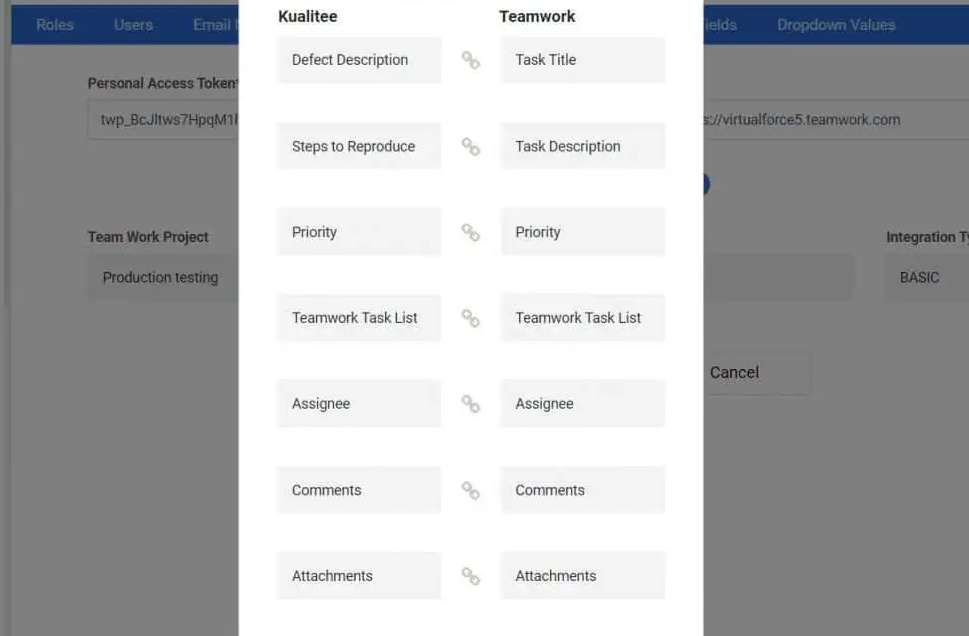Click link icon beside Defect Description
Viewport: 969px width, 636px height.
[x=470, y=60]
